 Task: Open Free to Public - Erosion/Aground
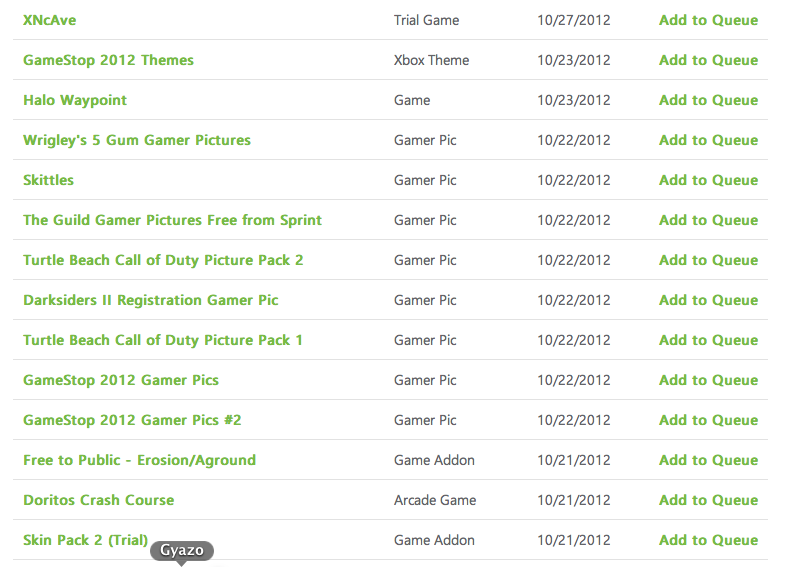point(139,460)
